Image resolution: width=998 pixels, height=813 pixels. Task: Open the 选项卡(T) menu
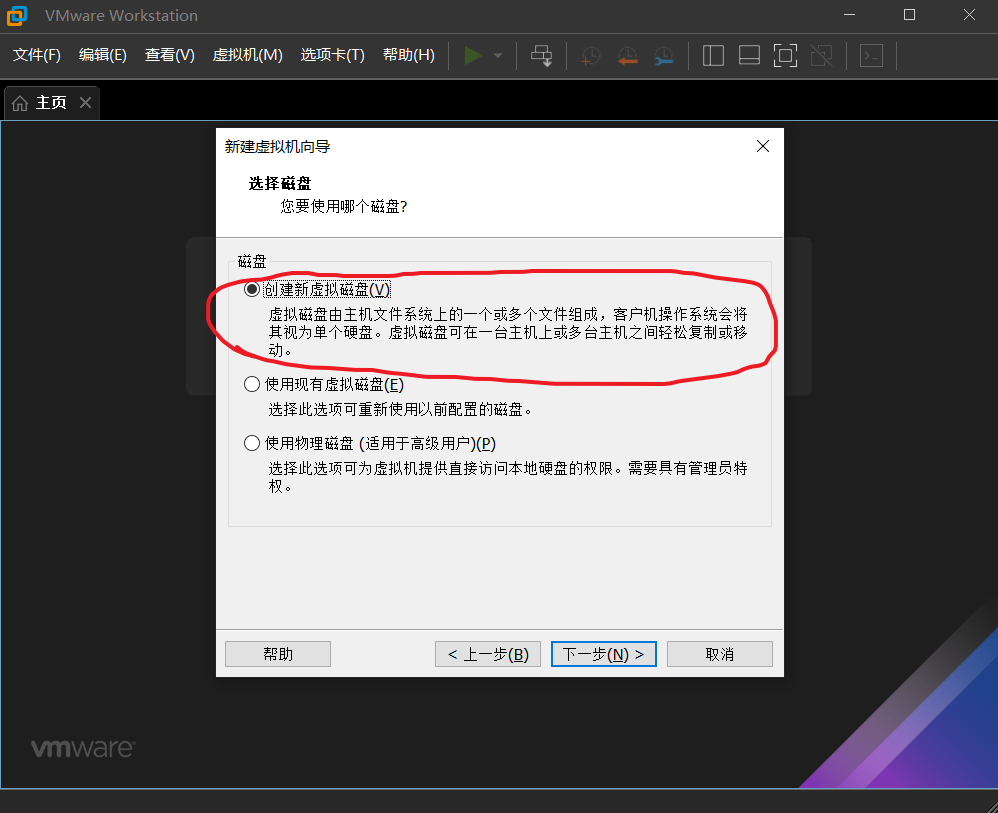click(x=332, y=55)
